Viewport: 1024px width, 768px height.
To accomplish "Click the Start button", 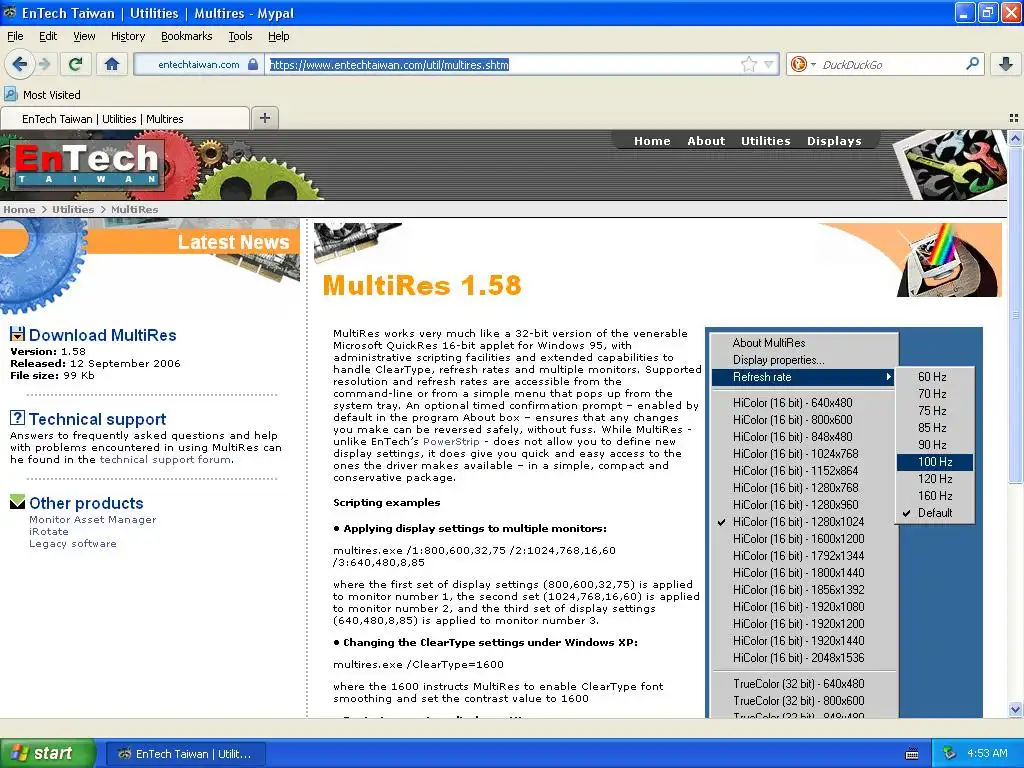I will (47, 754).
